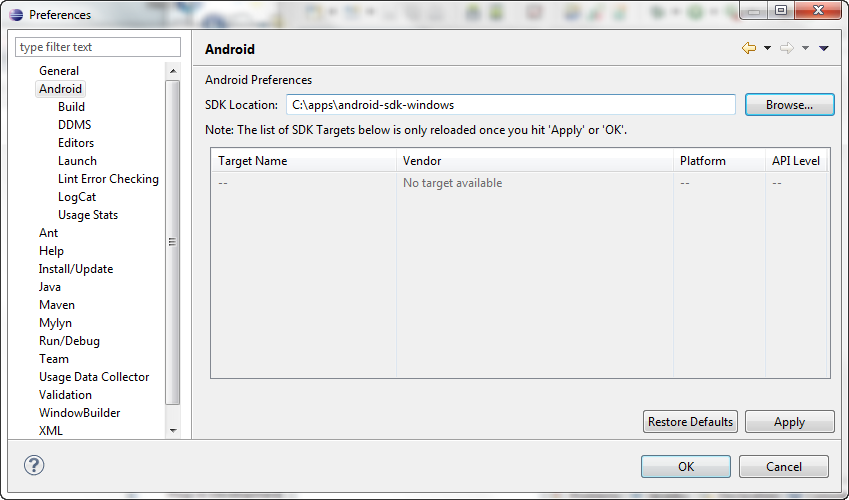Open the Editors page under Android
The image size is (849, 500).
(76, 143)
